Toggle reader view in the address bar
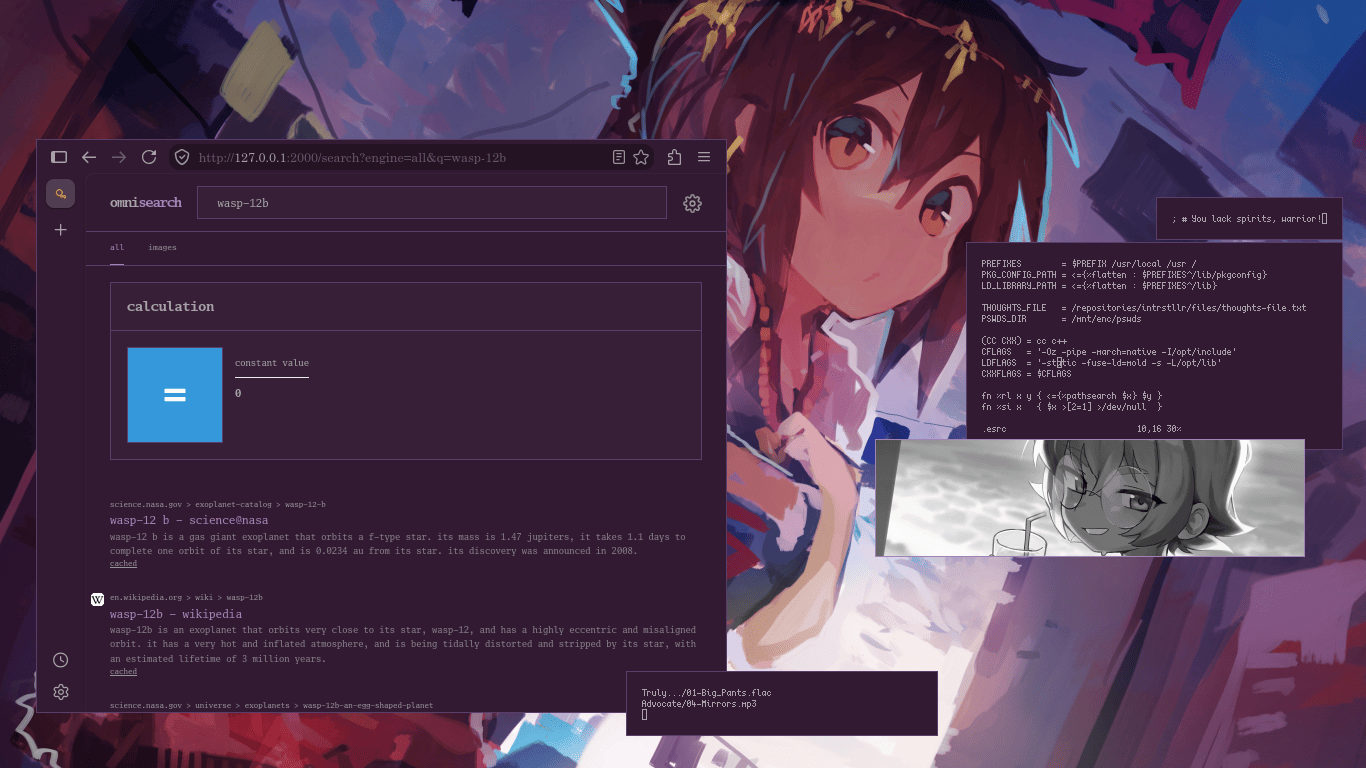The image size is (1366, 768). (x=619, y=157)
